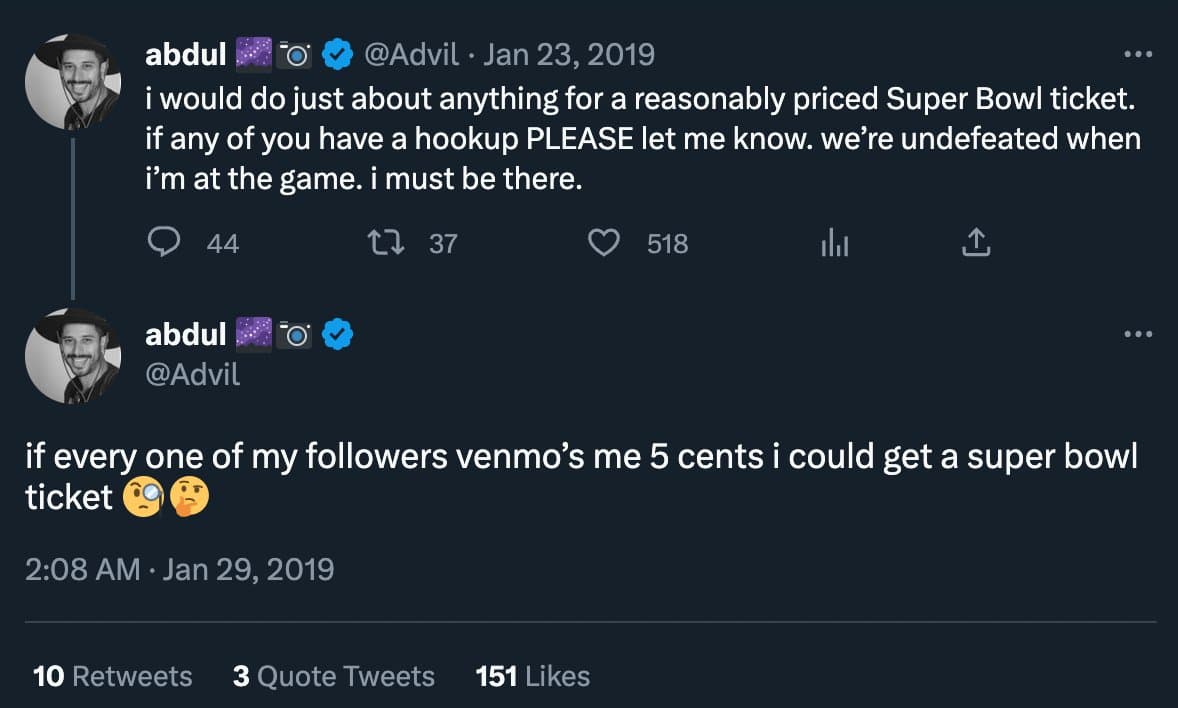Share the first tweet via share icon
This screenshot has height=708, width=1178.
coord(976,243)
